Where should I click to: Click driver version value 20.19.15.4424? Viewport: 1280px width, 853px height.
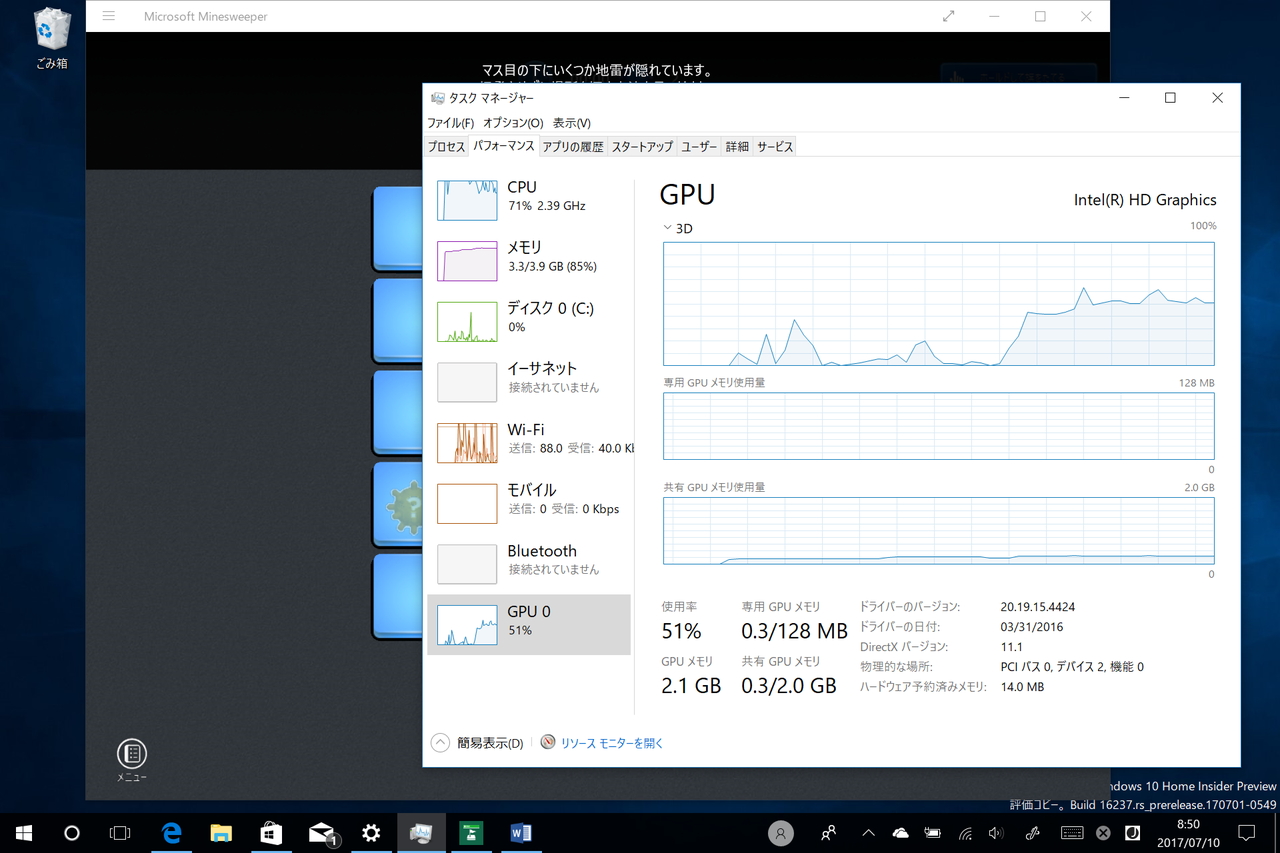1037,607
